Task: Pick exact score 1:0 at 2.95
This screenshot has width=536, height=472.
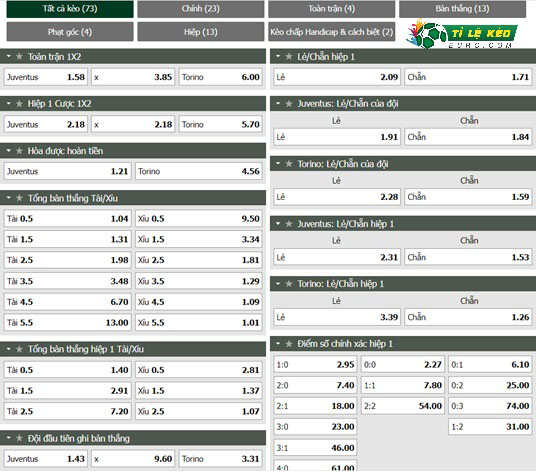Action: [x=315, y=365]
